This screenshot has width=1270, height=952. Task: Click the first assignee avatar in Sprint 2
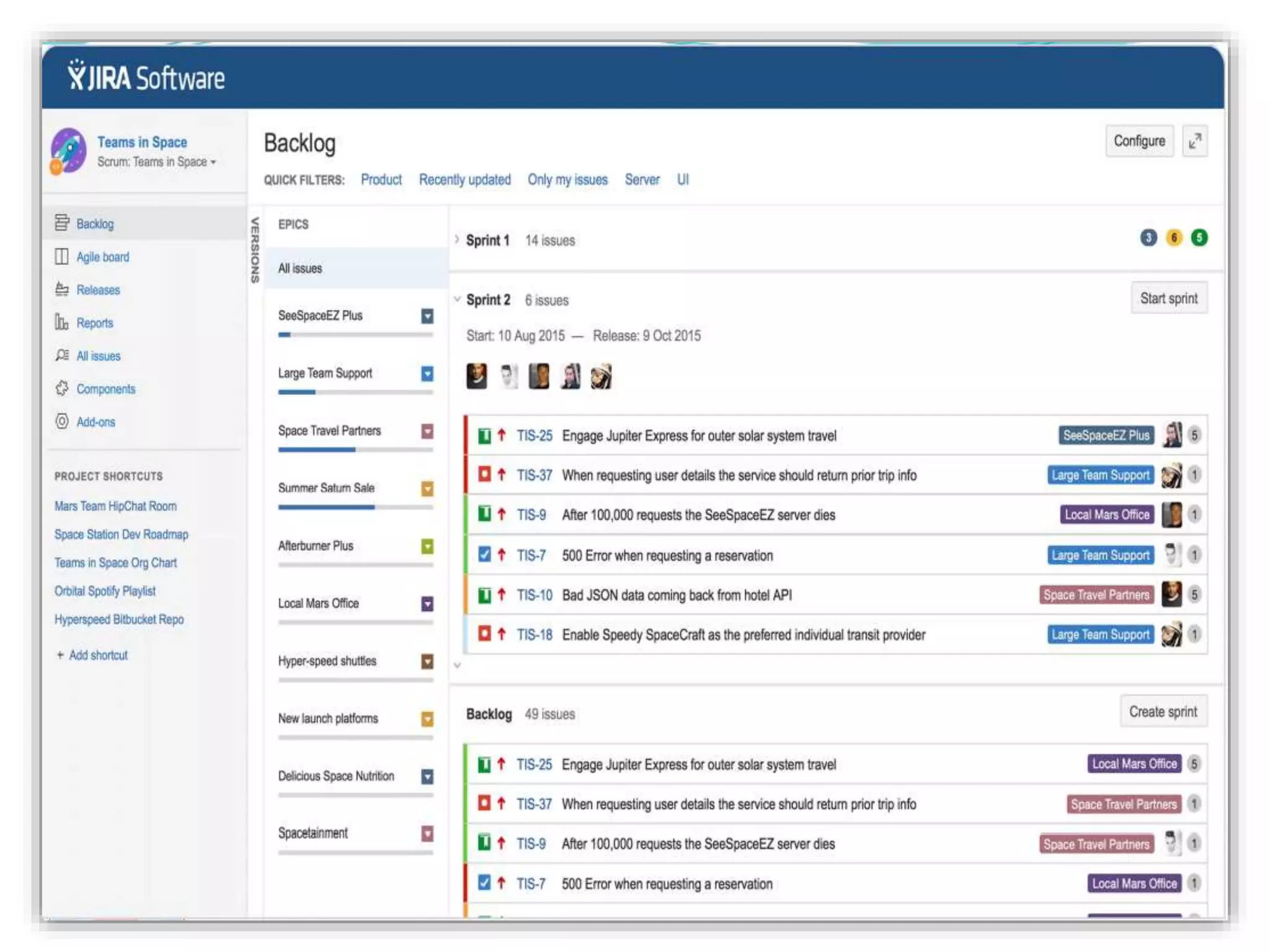pyautogui.click(x=476, y=376)
